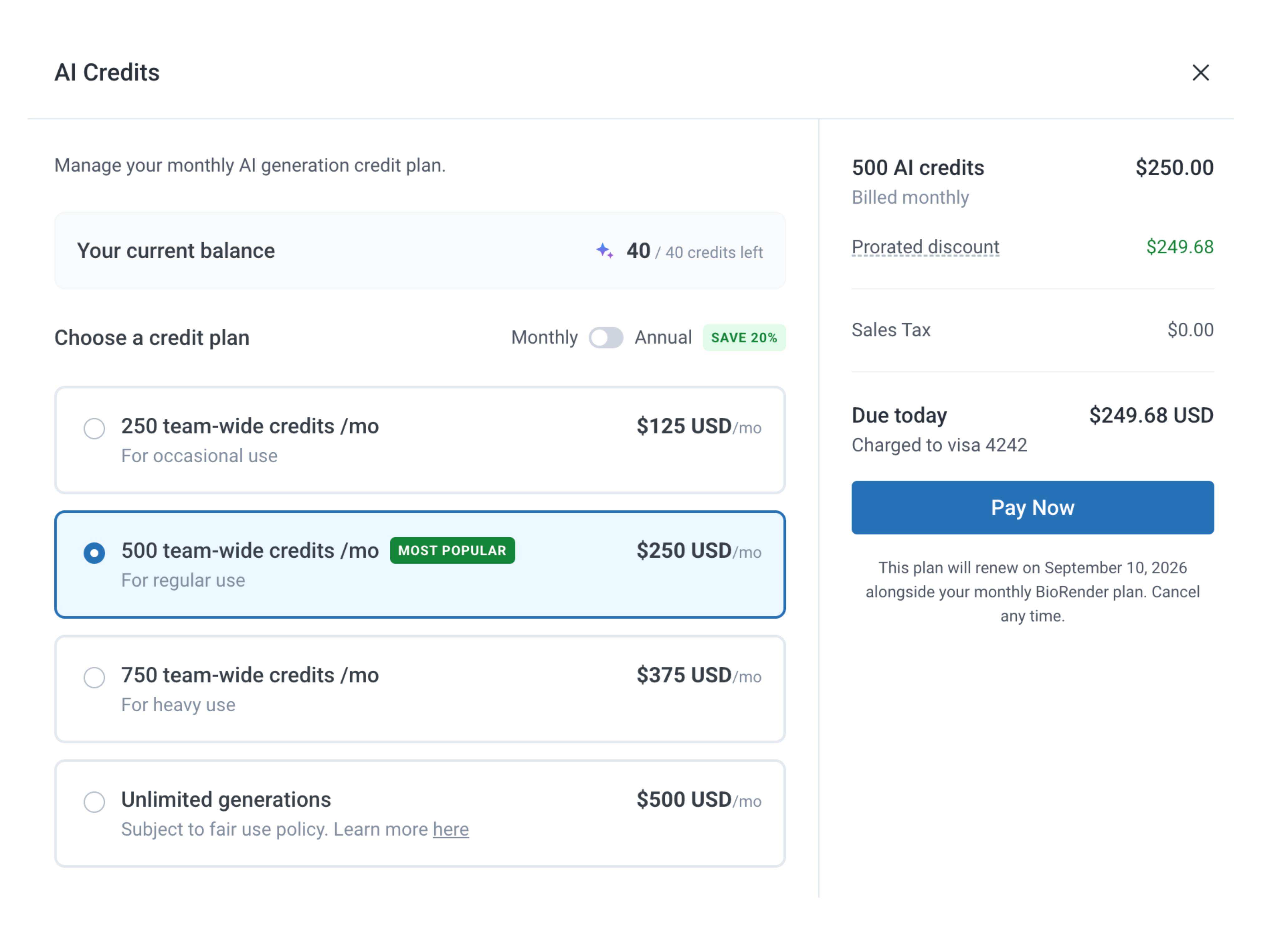This screenshot has height=930, width=1288.
Task: Click the Monthly billing label
Action: click(544, 337)
